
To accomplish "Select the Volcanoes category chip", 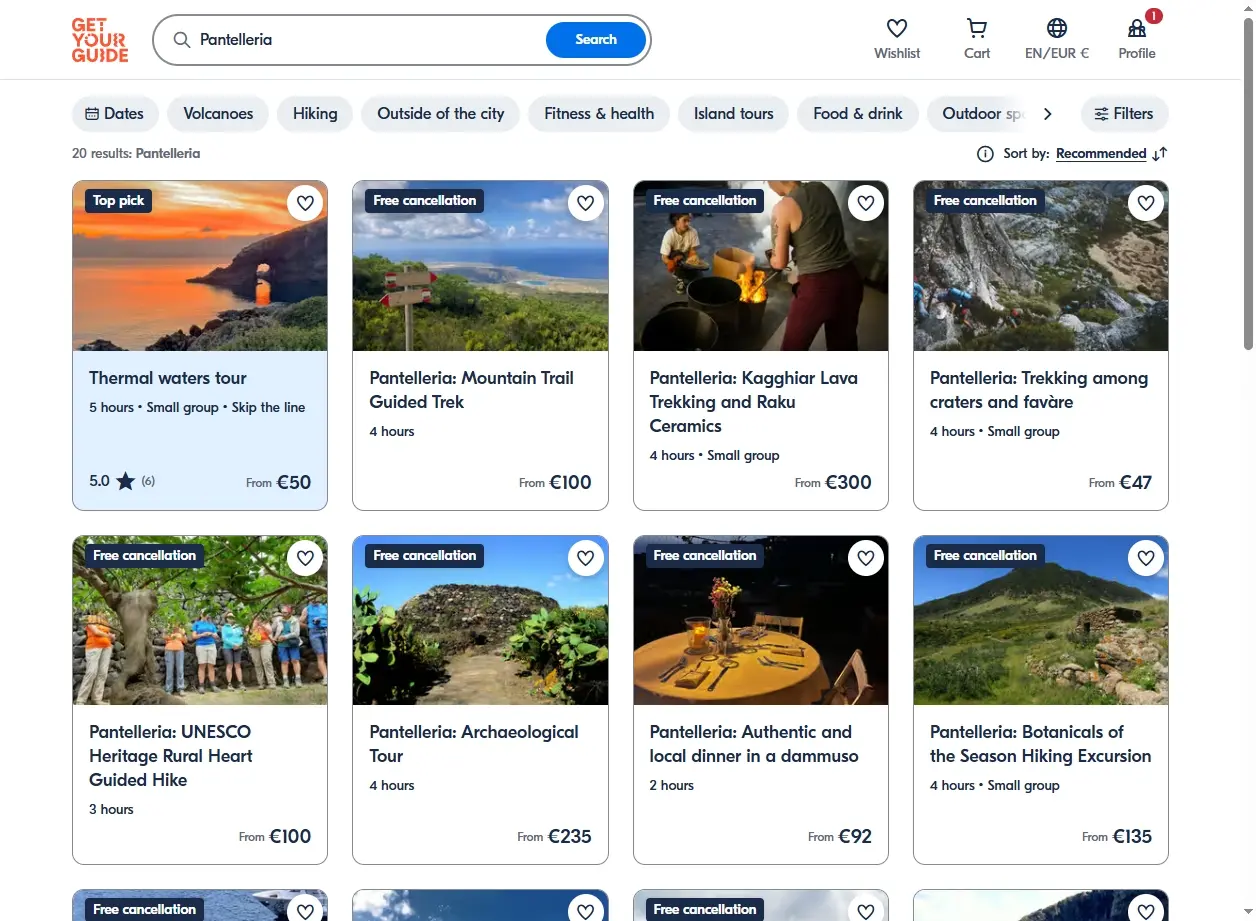I will (218, 114).
